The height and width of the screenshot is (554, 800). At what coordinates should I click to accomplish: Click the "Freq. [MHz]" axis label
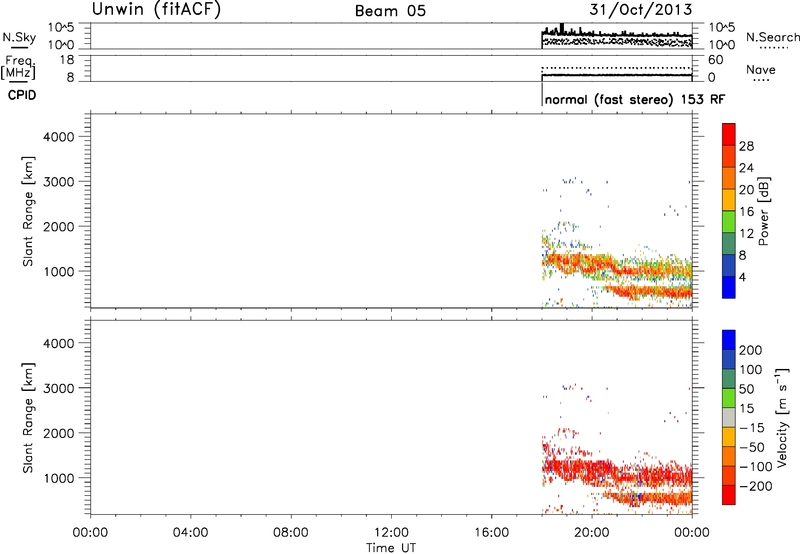pyautogui.click(x=19, y=68)
